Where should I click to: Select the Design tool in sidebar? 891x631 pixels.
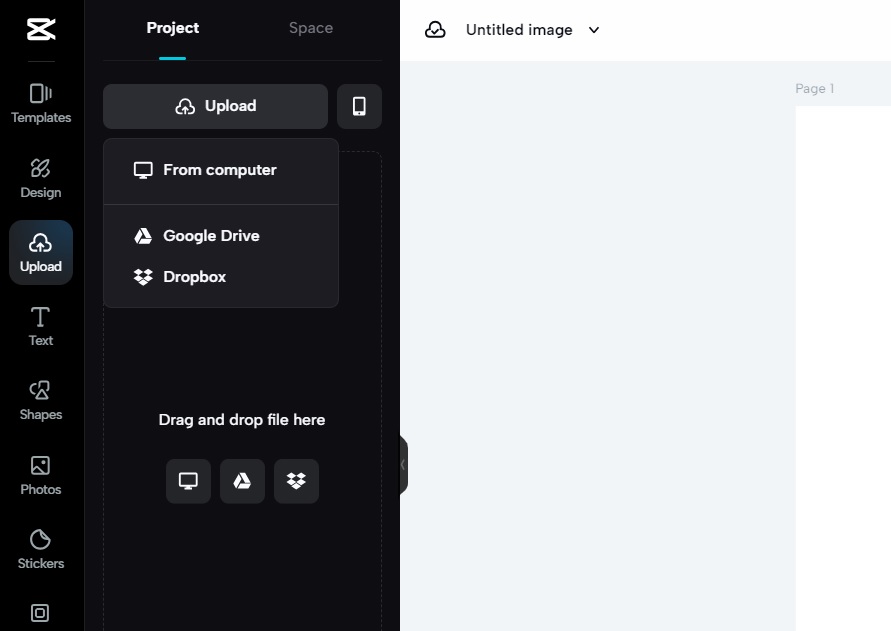tap(40, 178)
